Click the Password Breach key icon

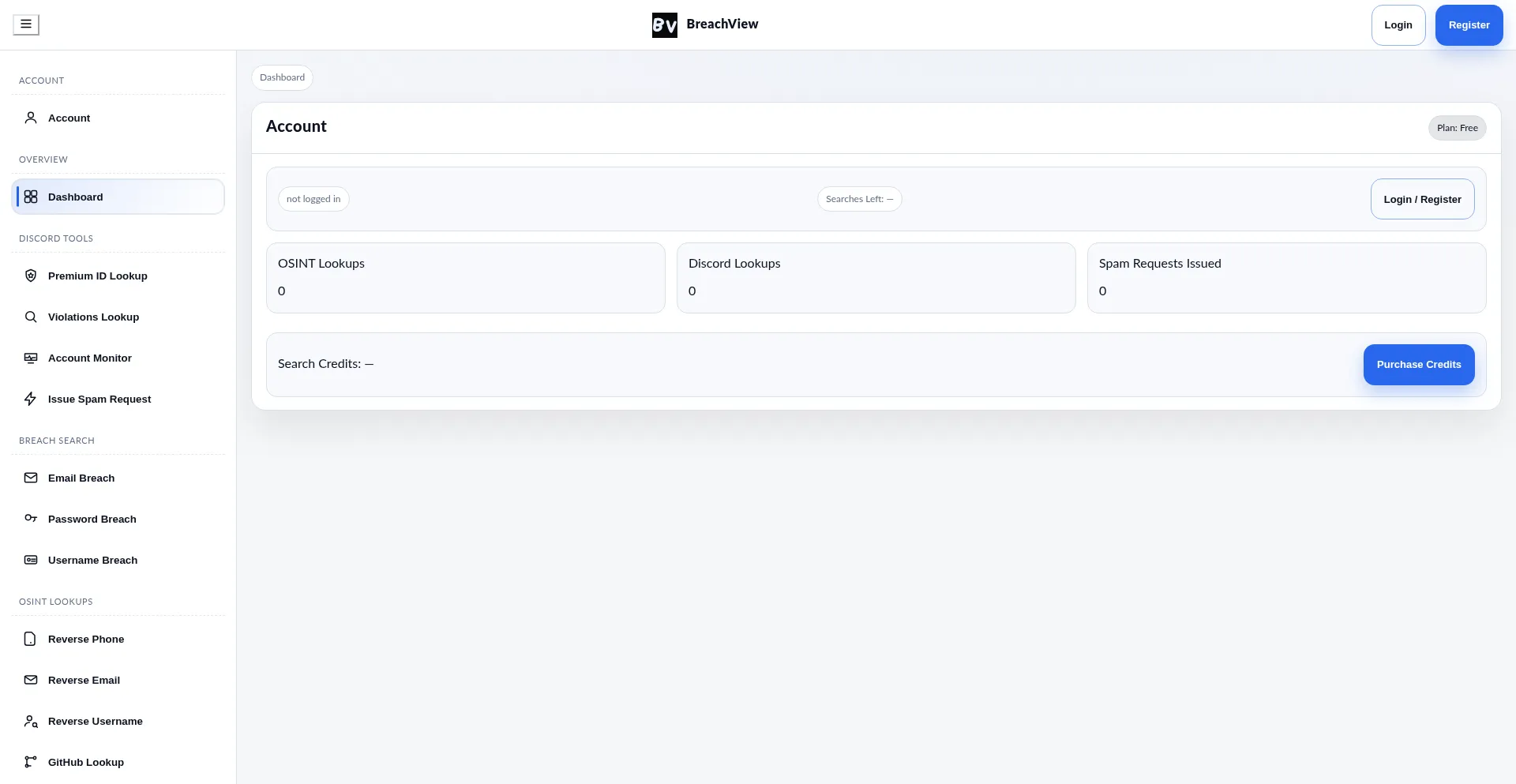pos(31,519)
